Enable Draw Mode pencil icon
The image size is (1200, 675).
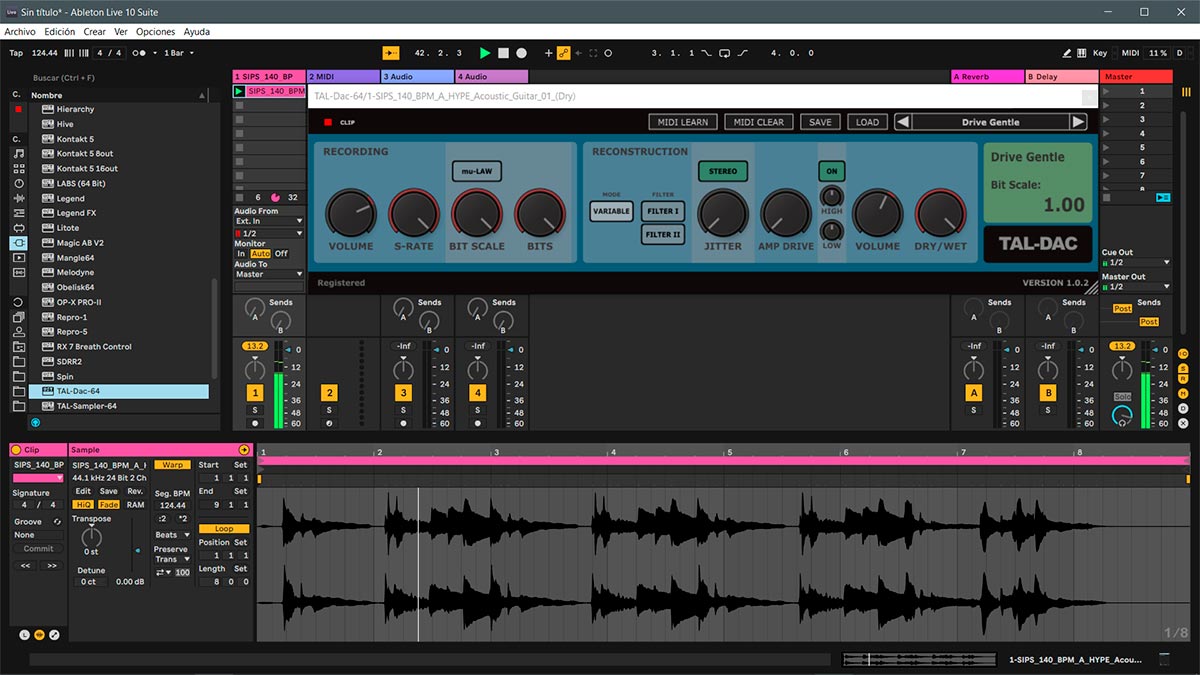[1067, 53]
